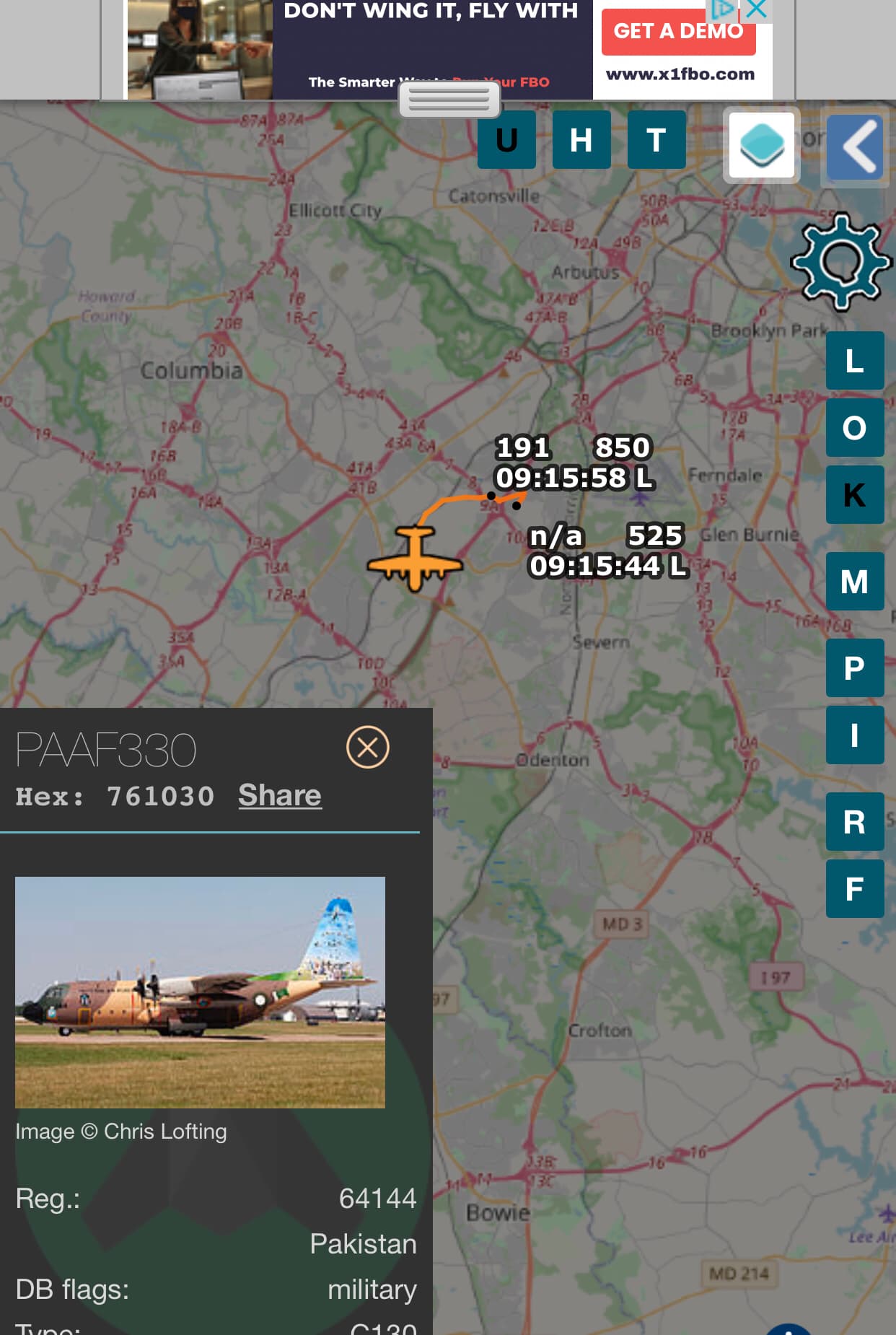Click the I sidebar button
896x1335 pixels.
(855, 735)
